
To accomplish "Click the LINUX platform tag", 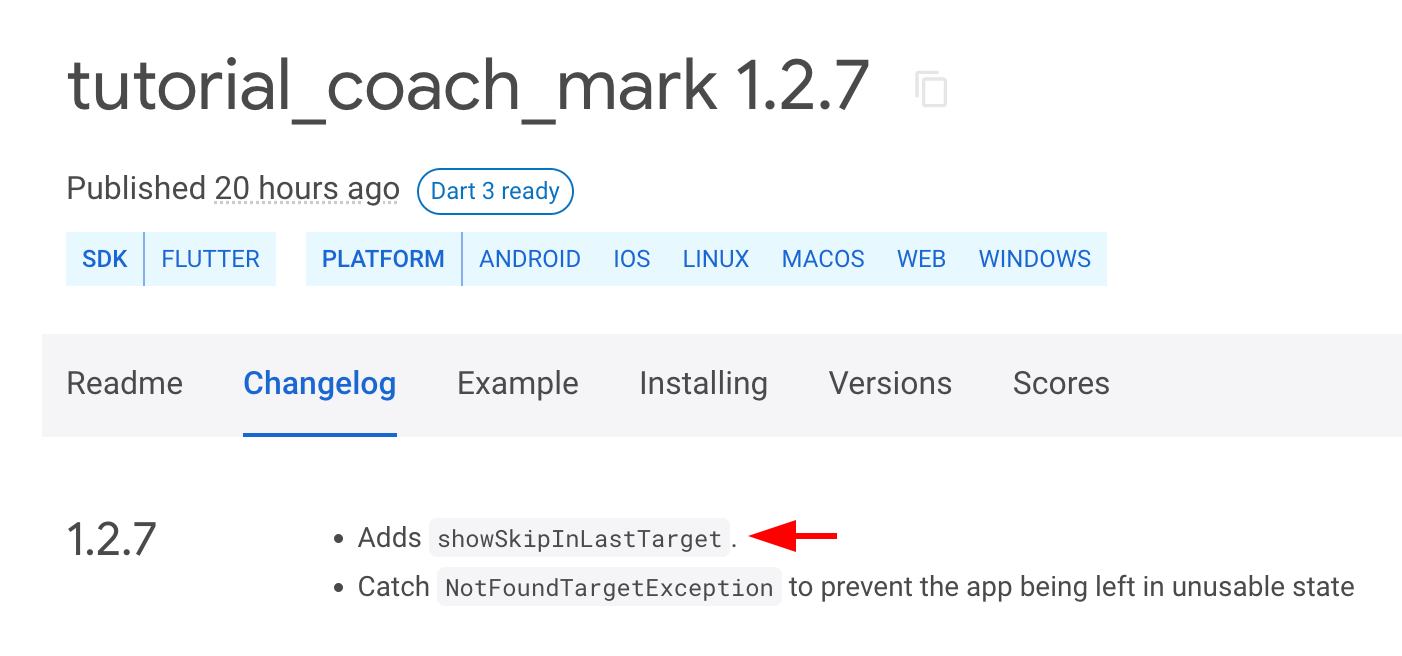I will click(x=716, y=258).
